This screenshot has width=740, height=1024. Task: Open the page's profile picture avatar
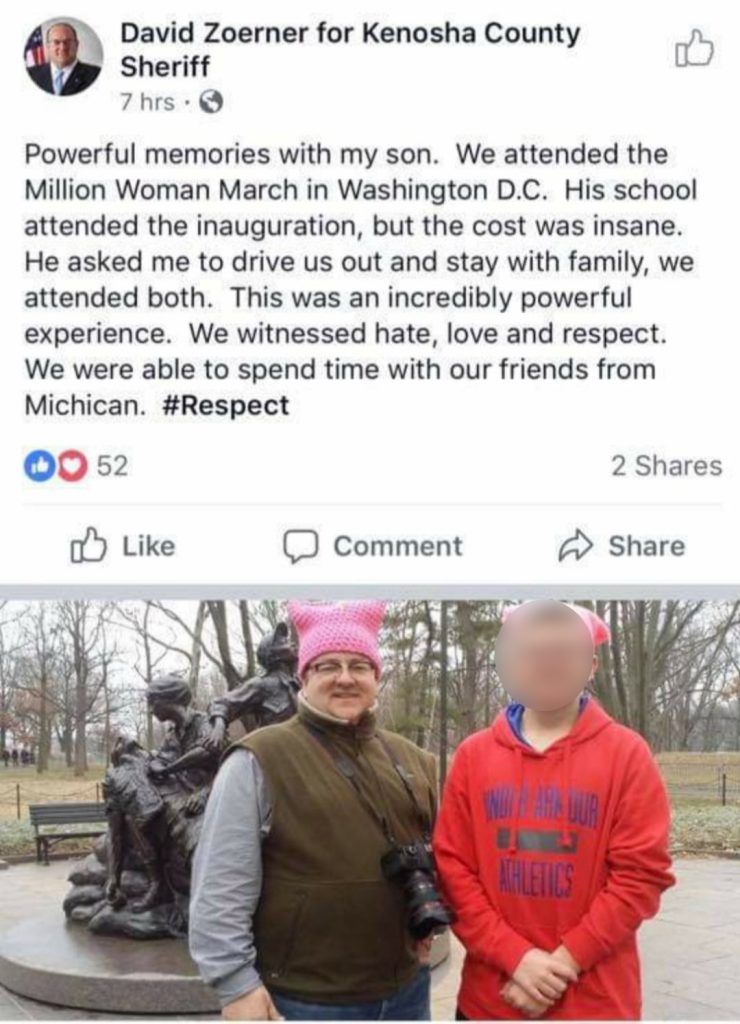click(x=64, y=57)
